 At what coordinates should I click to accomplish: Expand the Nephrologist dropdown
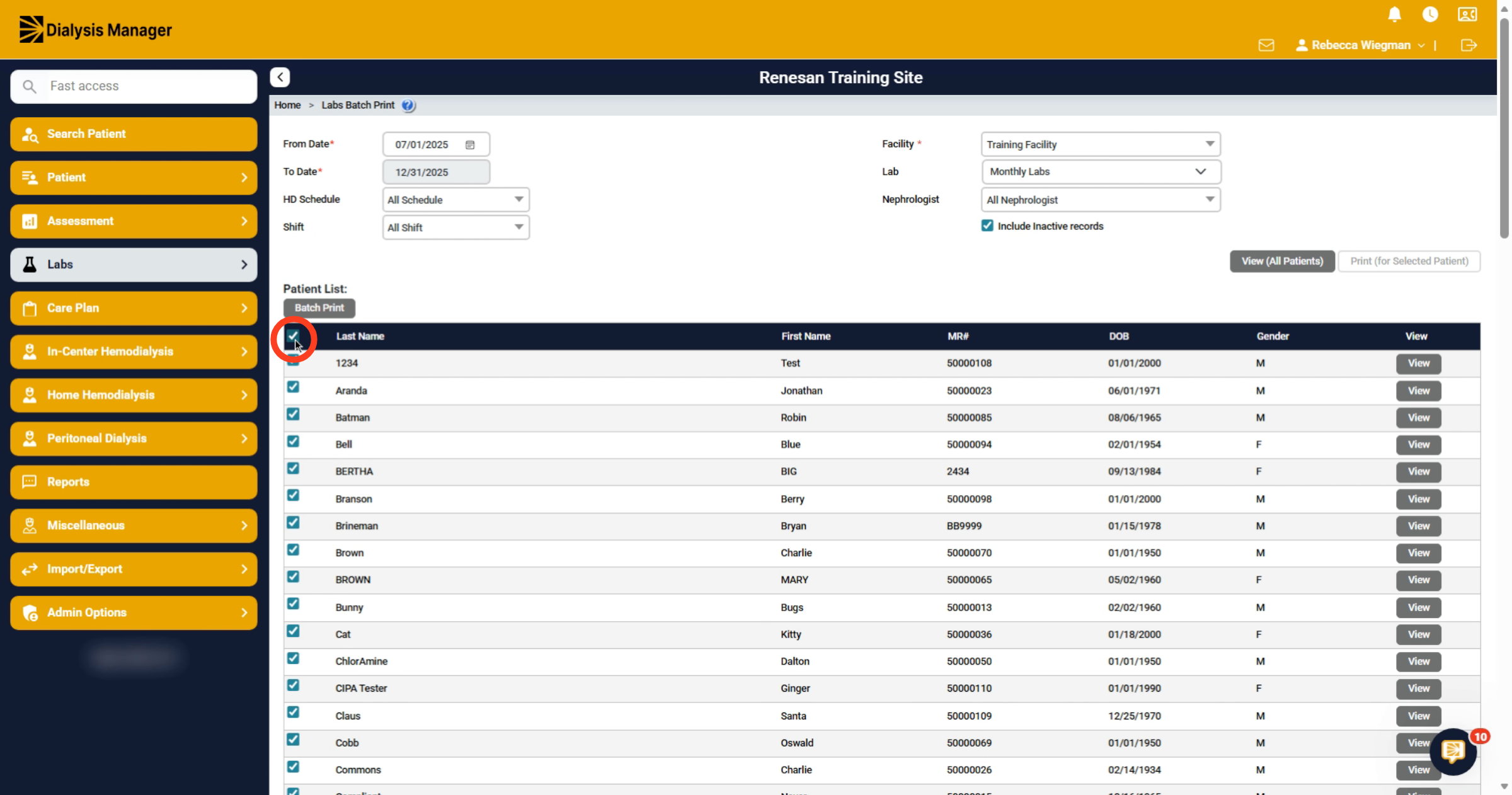coord(1101,200)
